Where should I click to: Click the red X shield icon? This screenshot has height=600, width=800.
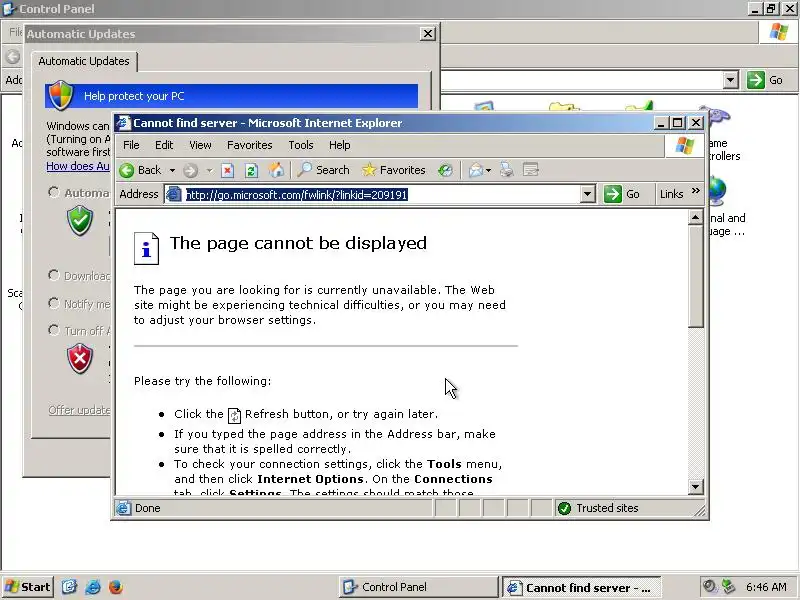(80, 359)
